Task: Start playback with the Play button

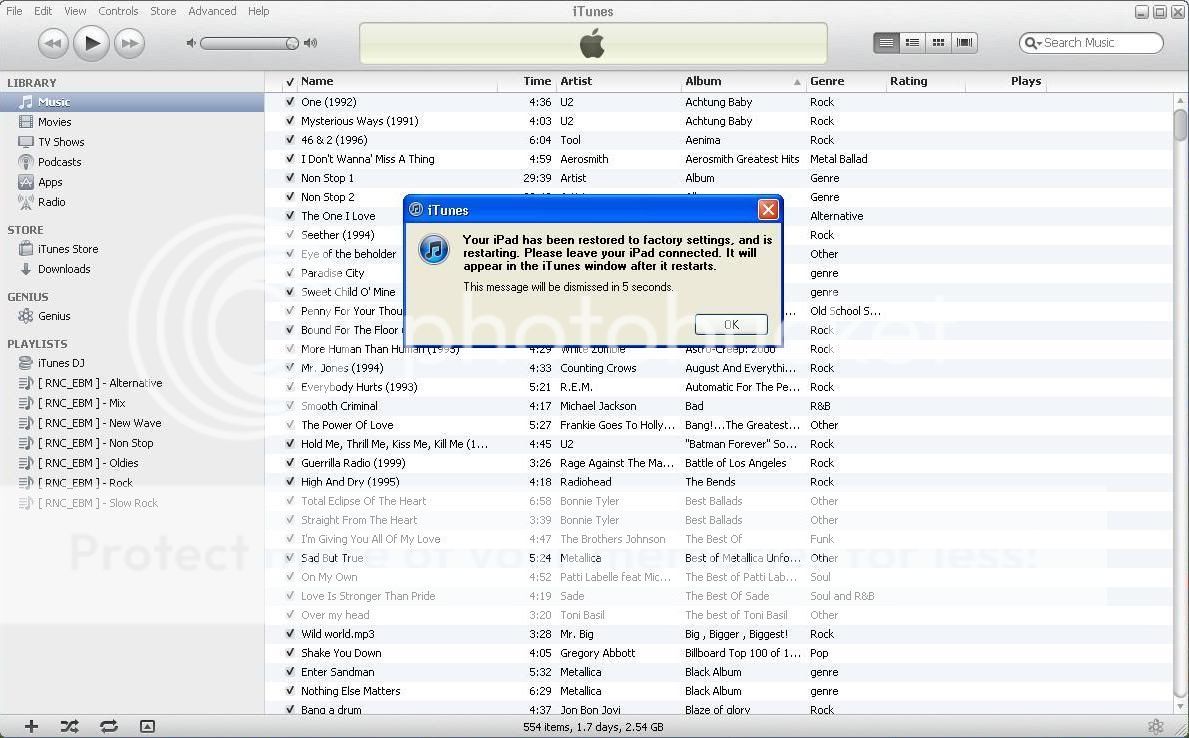Action: tap(91, 43)
